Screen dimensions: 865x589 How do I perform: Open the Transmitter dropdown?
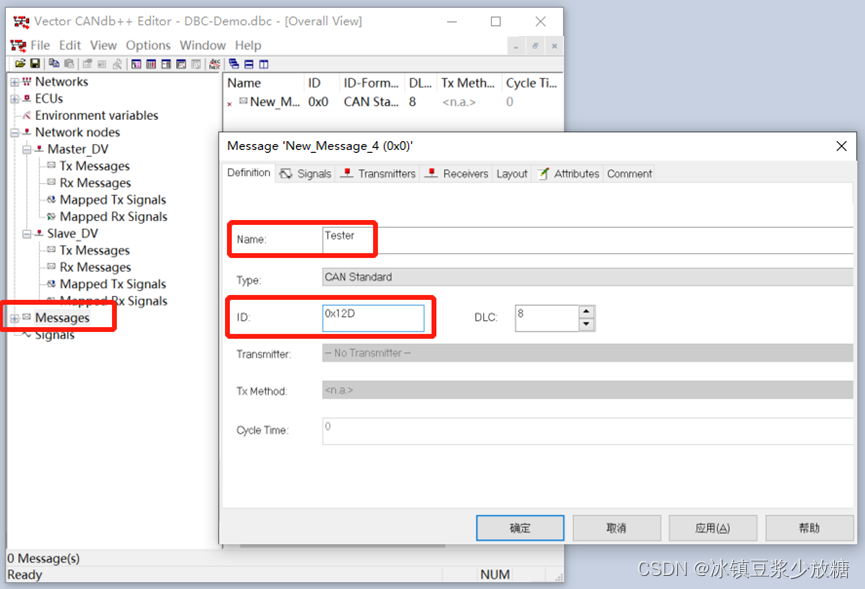(588, 353)
